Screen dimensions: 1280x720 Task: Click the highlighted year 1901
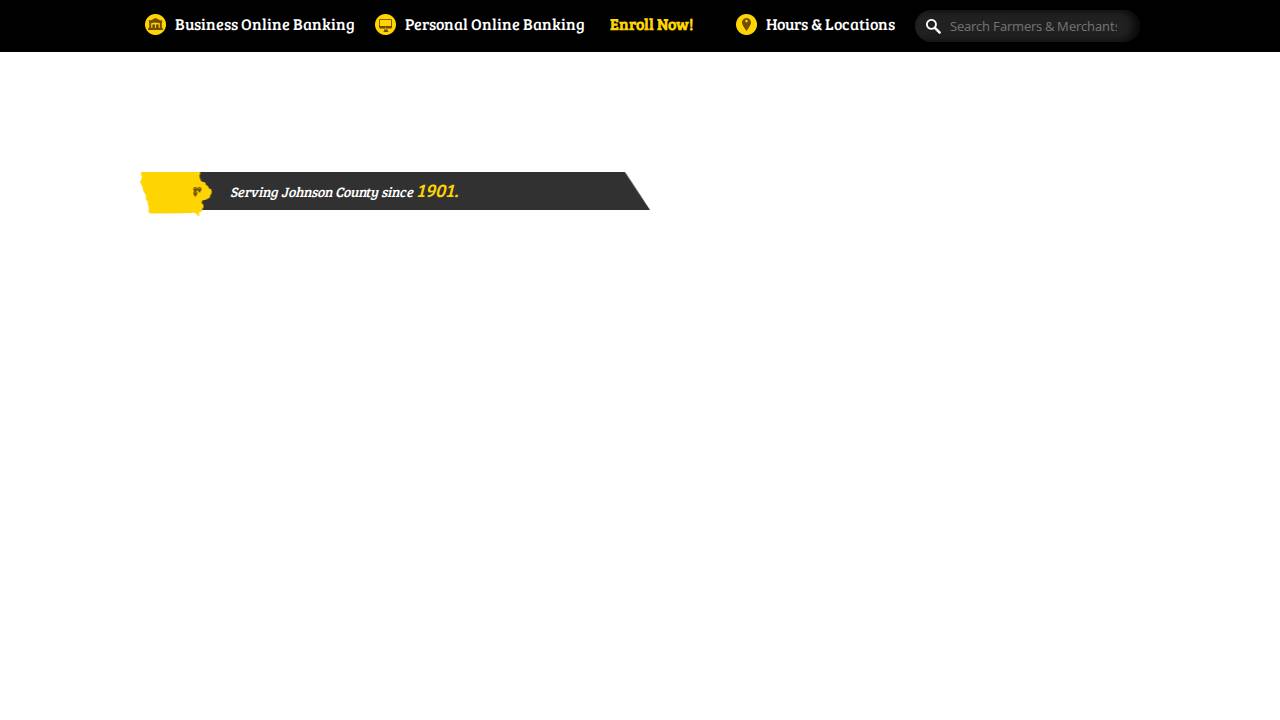point(436,191)
